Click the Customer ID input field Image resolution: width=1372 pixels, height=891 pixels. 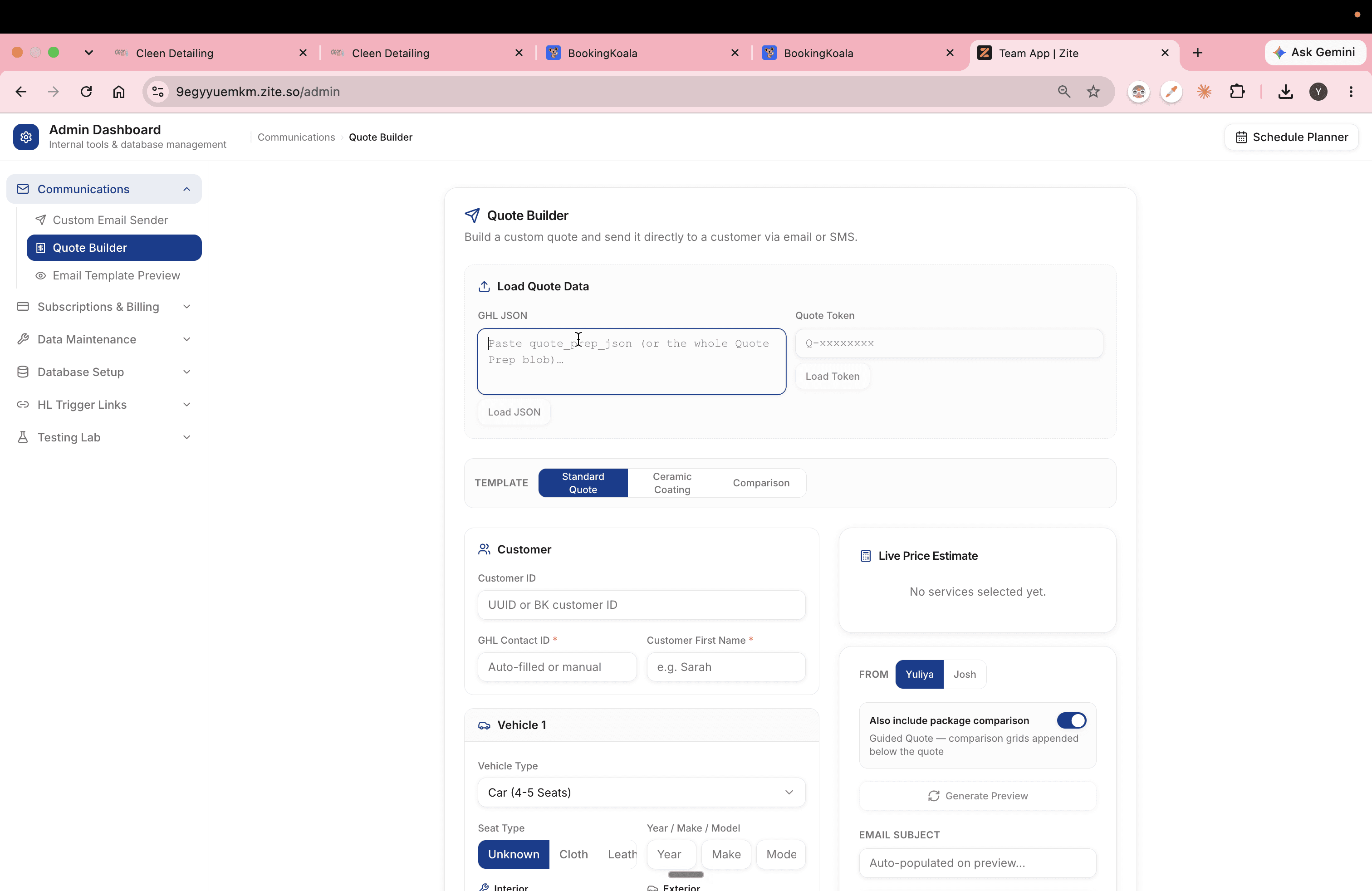tap(641, 605)
